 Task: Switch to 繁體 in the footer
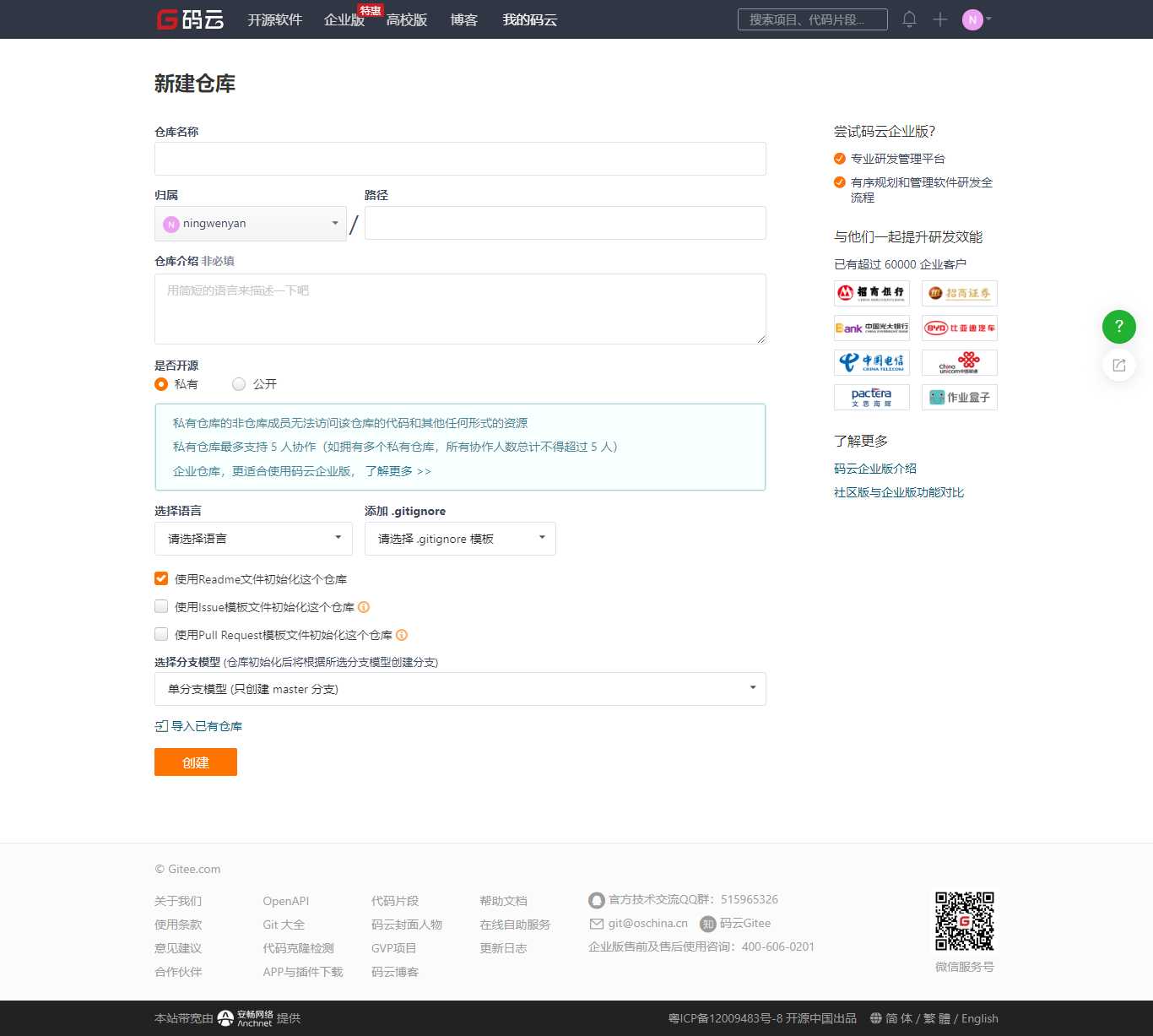pyautogui.click(x=937, y=1018)
